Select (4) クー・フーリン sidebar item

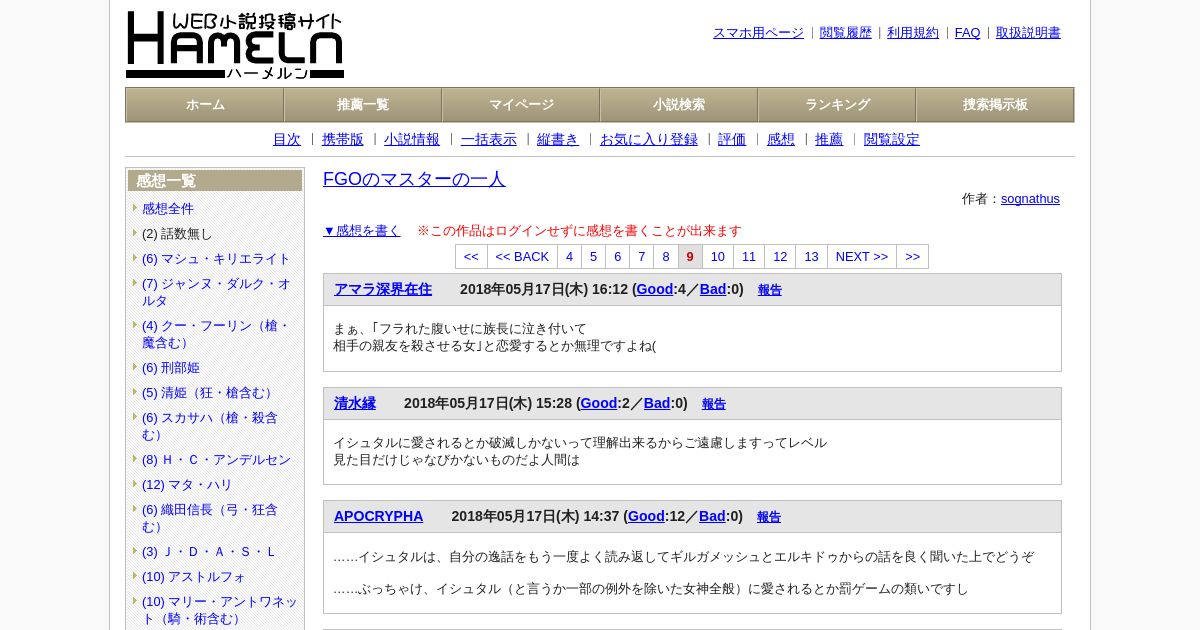click(x=216, y=334)
